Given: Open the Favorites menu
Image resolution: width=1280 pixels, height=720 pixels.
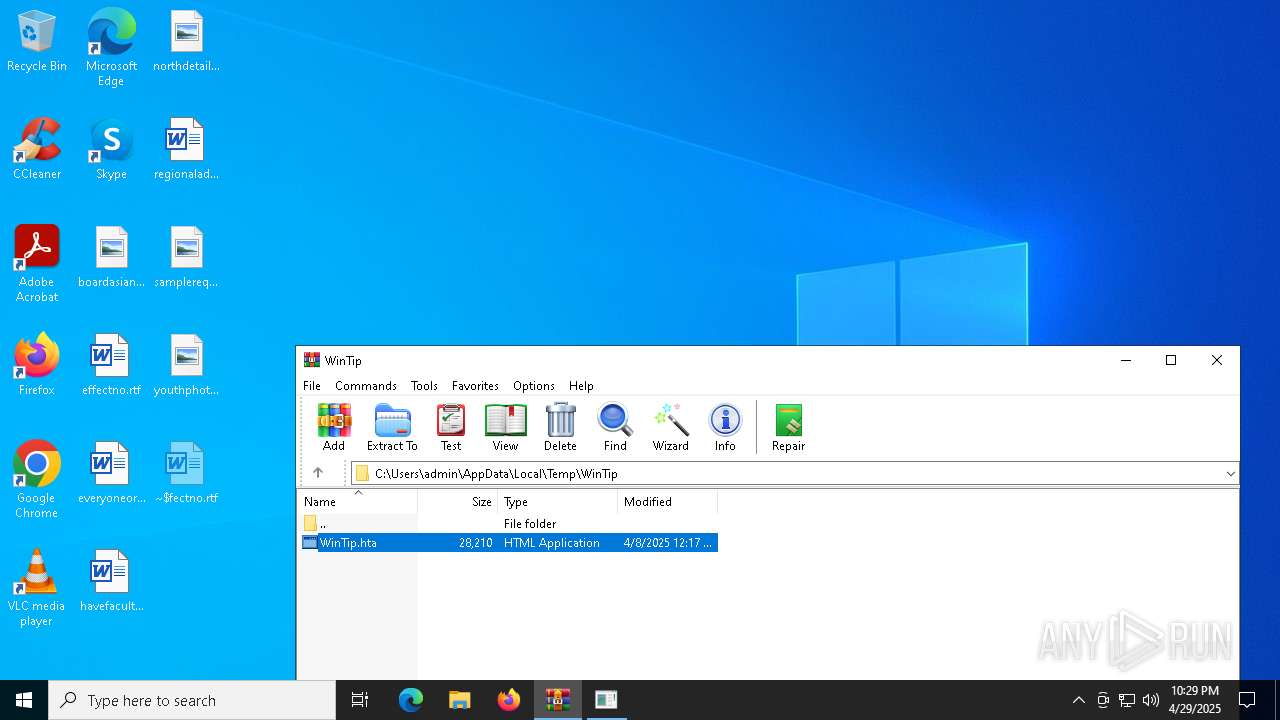Looking at the screenshot, I should (475, 385).
